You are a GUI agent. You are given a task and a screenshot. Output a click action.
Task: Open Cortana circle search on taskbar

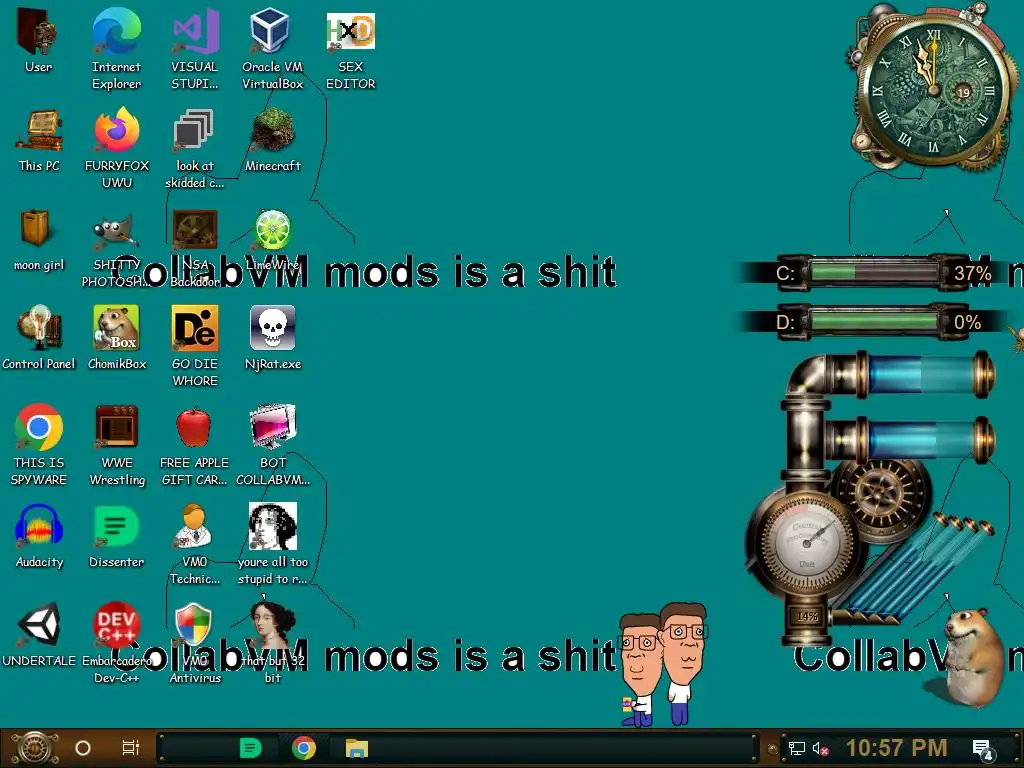[83, 748]
